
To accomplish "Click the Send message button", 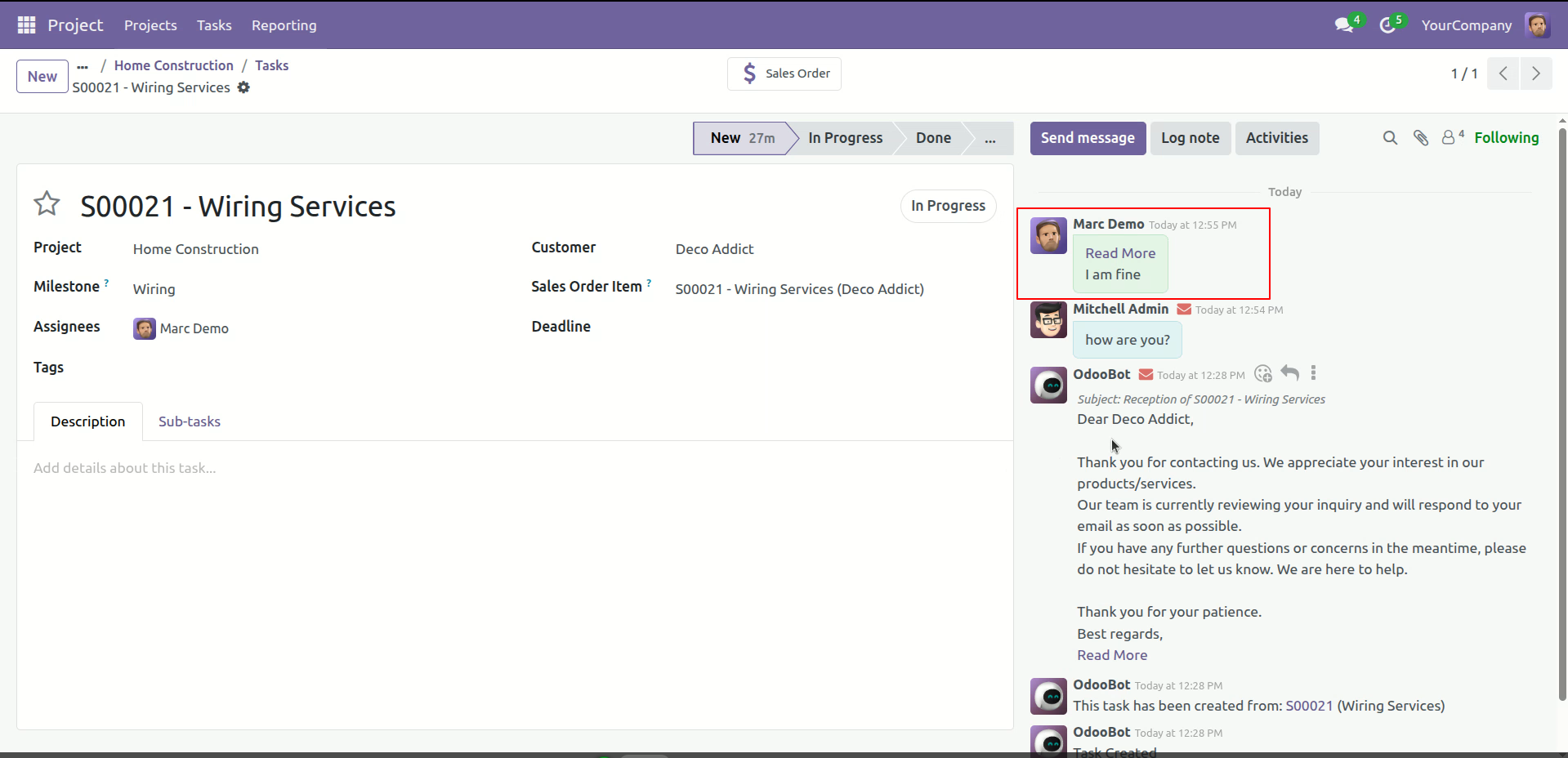I will [x=1088, y=138].
